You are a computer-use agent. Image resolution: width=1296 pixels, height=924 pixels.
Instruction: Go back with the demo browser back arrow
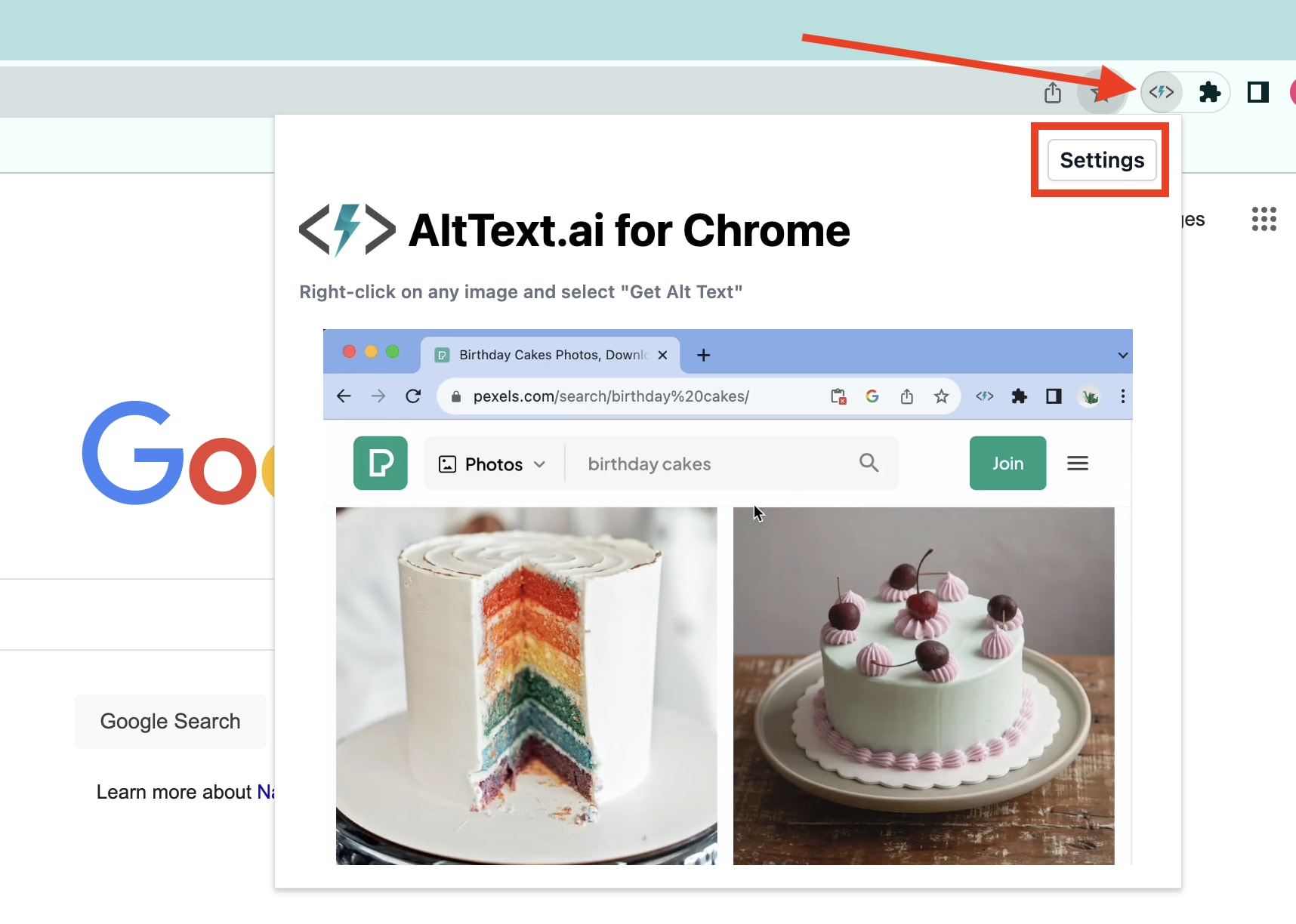(344, 396)
